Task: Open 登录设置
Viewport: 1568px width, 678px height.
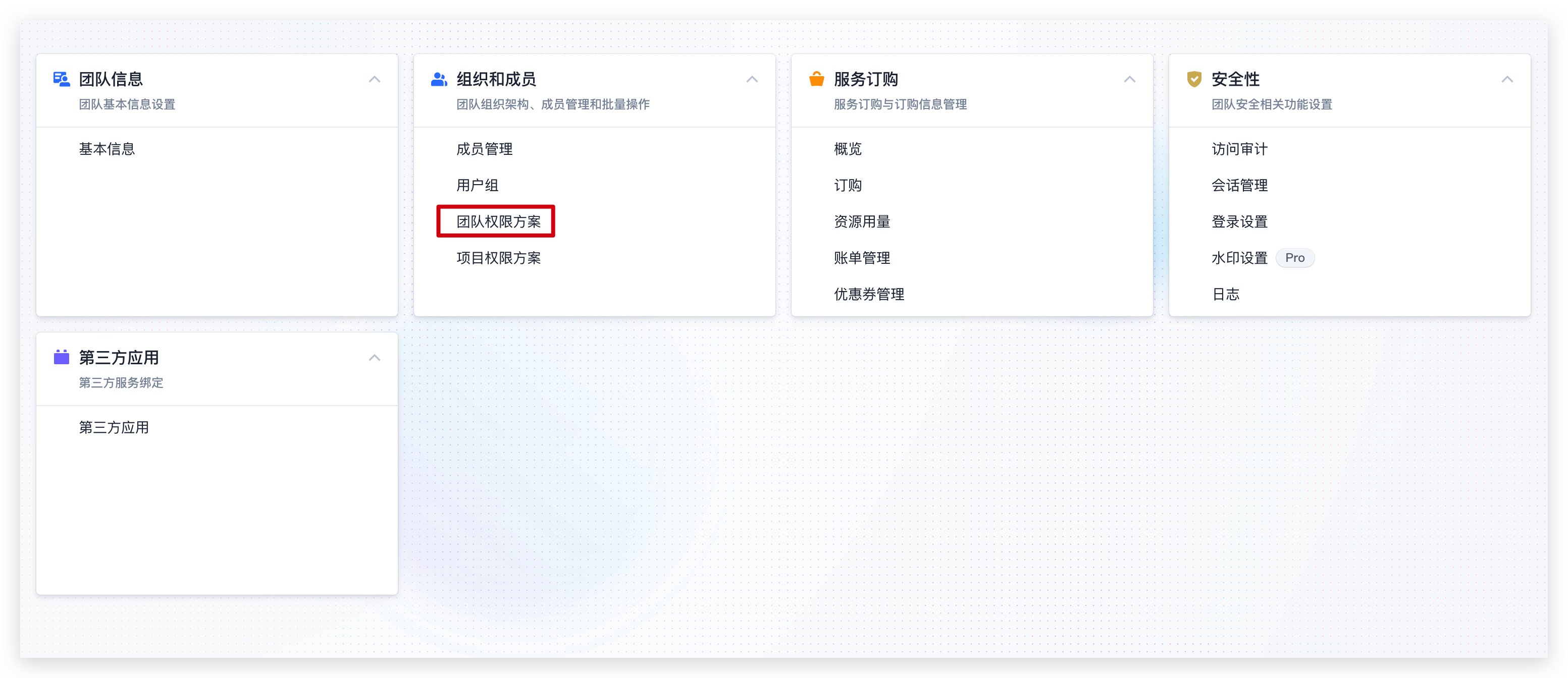Action: [1239, 222]
